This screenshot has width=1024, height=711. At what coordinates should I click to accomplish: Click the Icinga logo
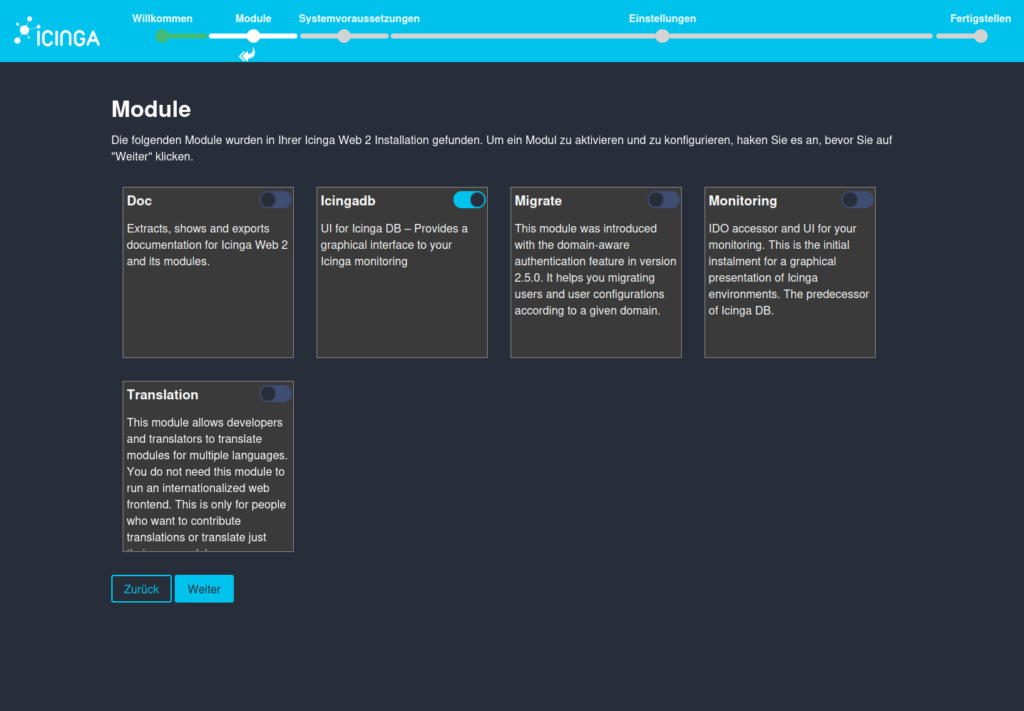[57, 34]
